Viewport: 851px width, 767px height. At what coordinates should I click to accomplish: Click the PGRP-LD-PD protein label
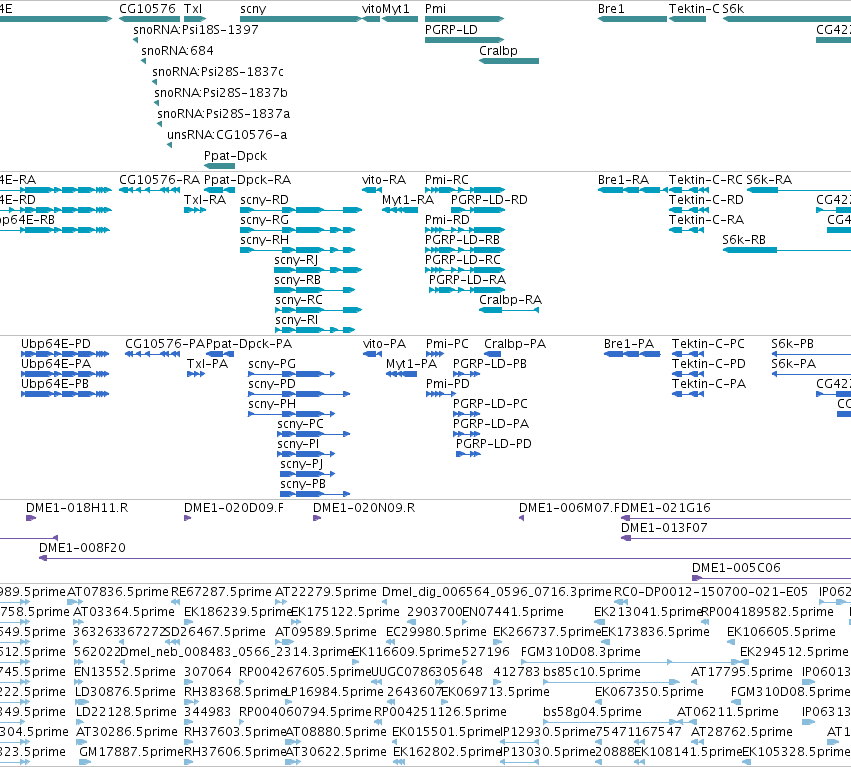point(494,444)
